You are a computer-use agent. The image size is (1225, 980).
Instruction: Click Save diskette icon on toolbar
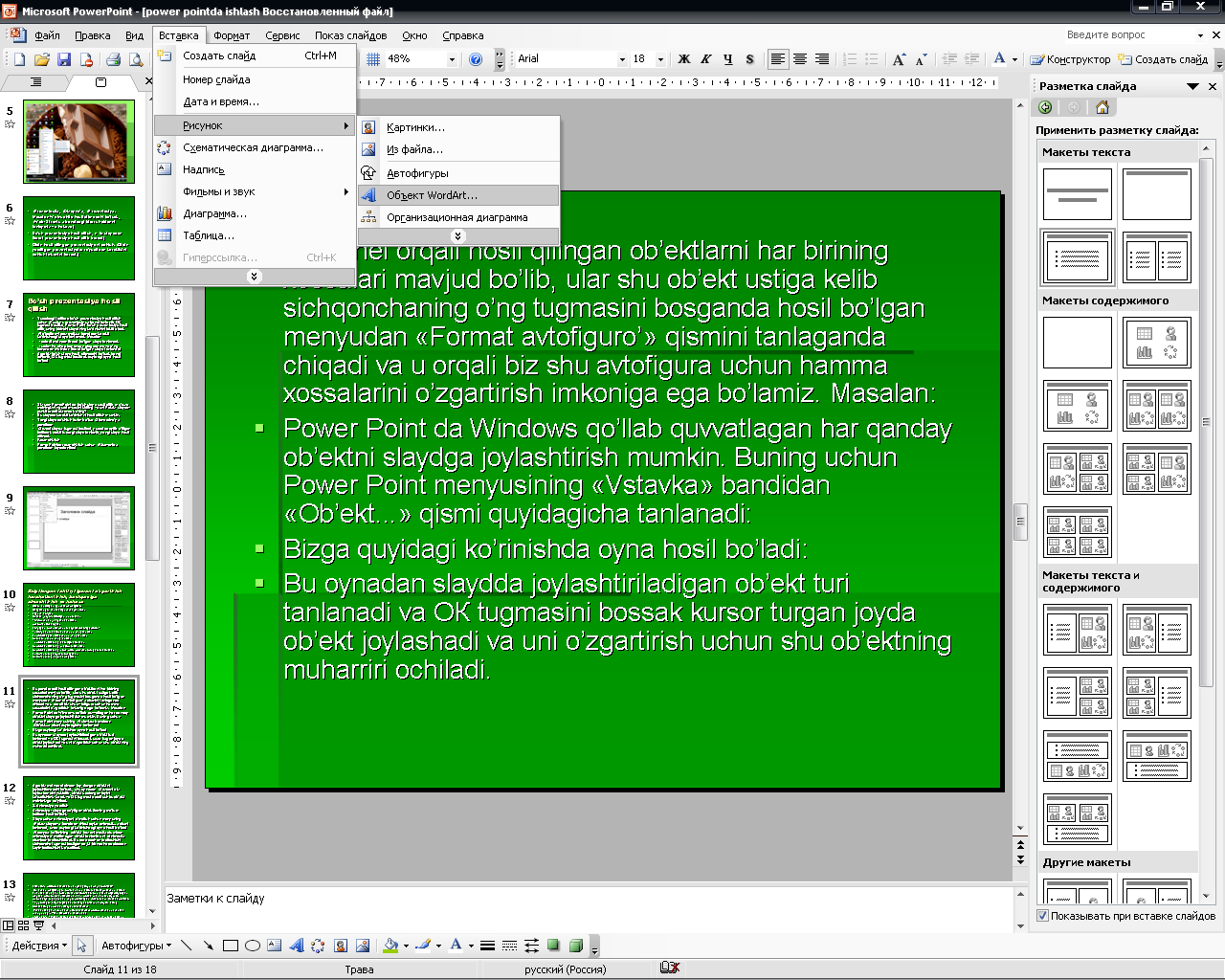(64, 59)
